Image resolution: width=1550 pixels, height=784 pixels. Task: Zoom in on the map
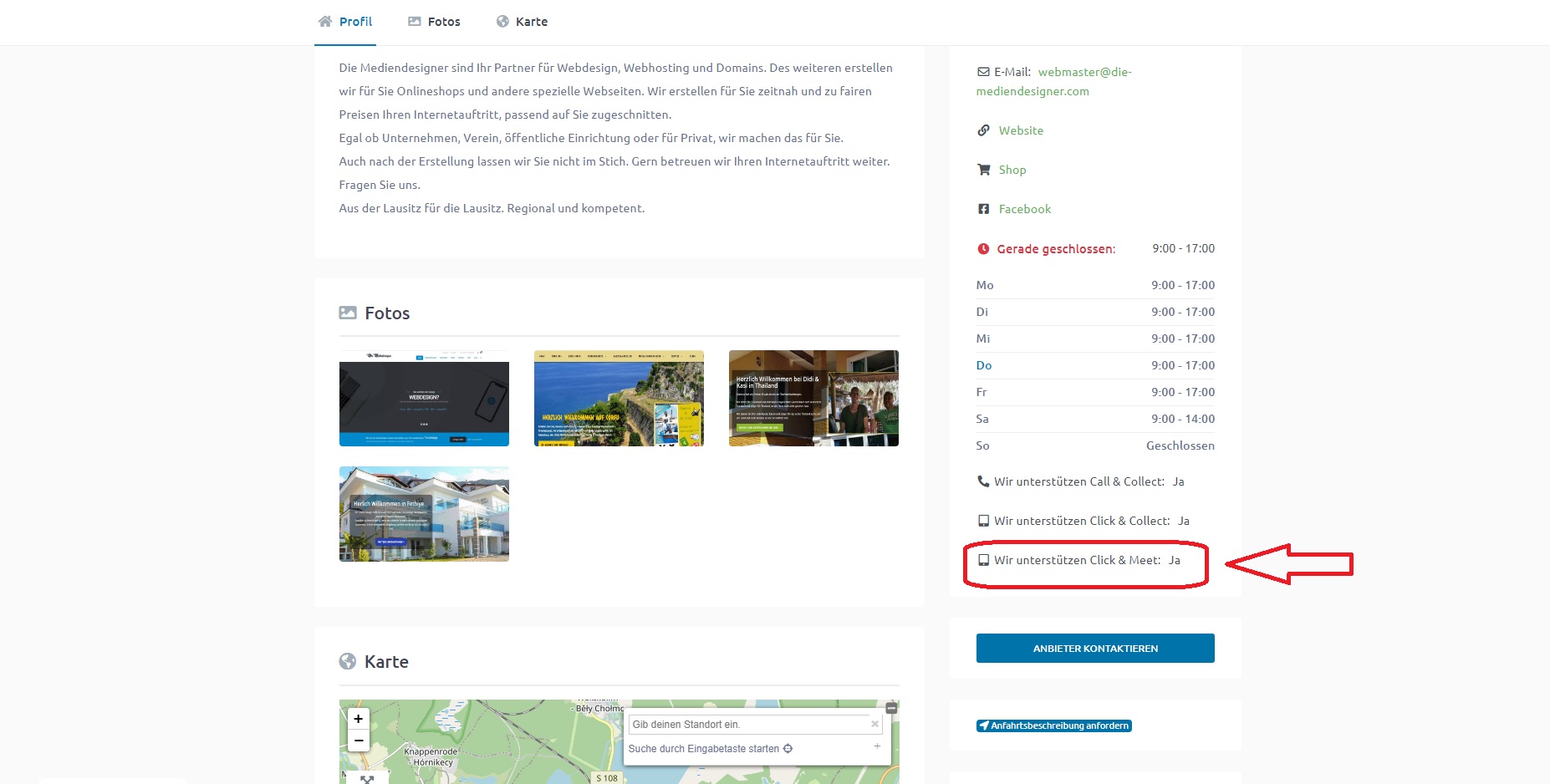click(358, 719)
